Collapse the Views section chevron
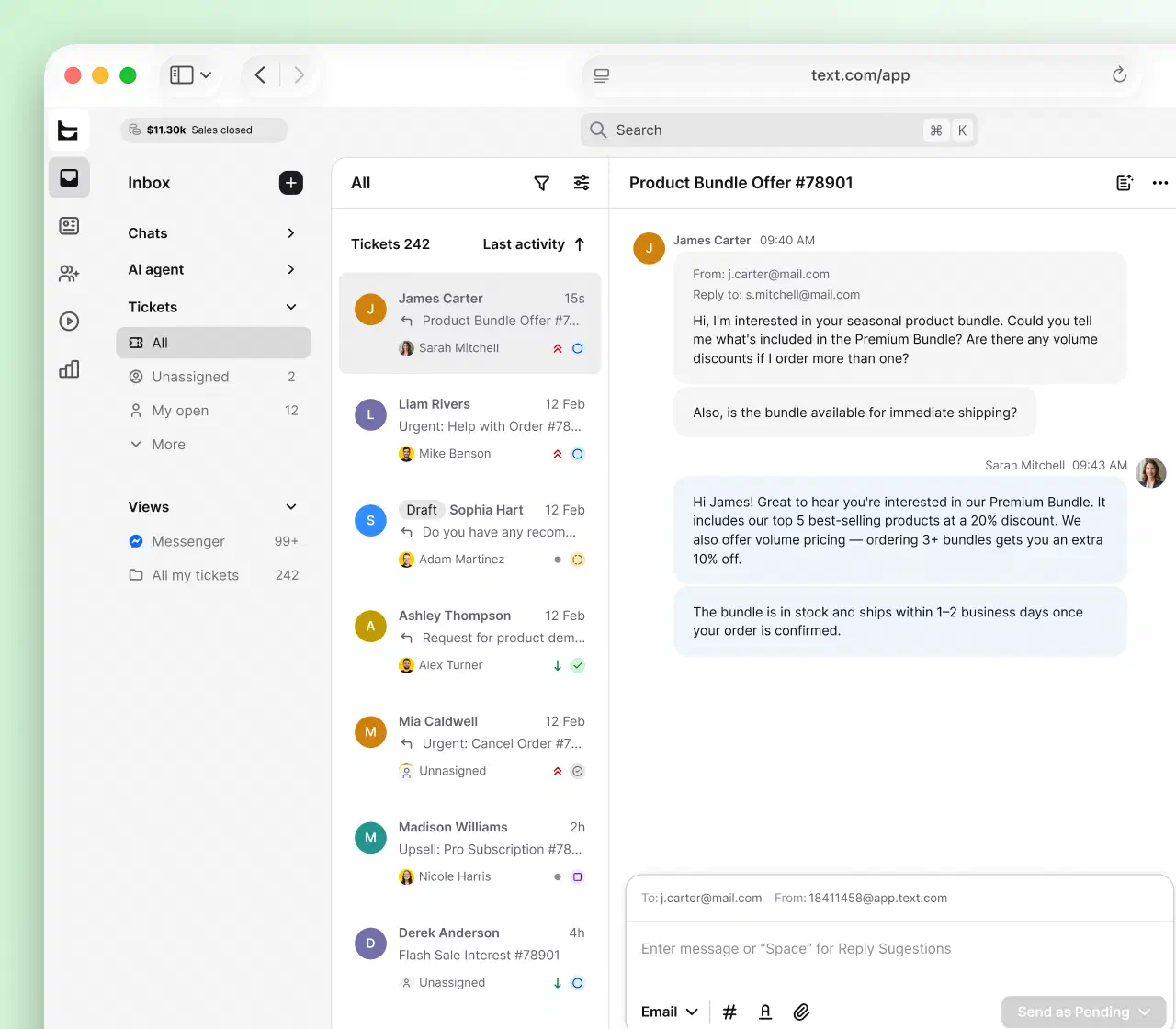Screen dimensions: 1176x1029 (291, 507)
